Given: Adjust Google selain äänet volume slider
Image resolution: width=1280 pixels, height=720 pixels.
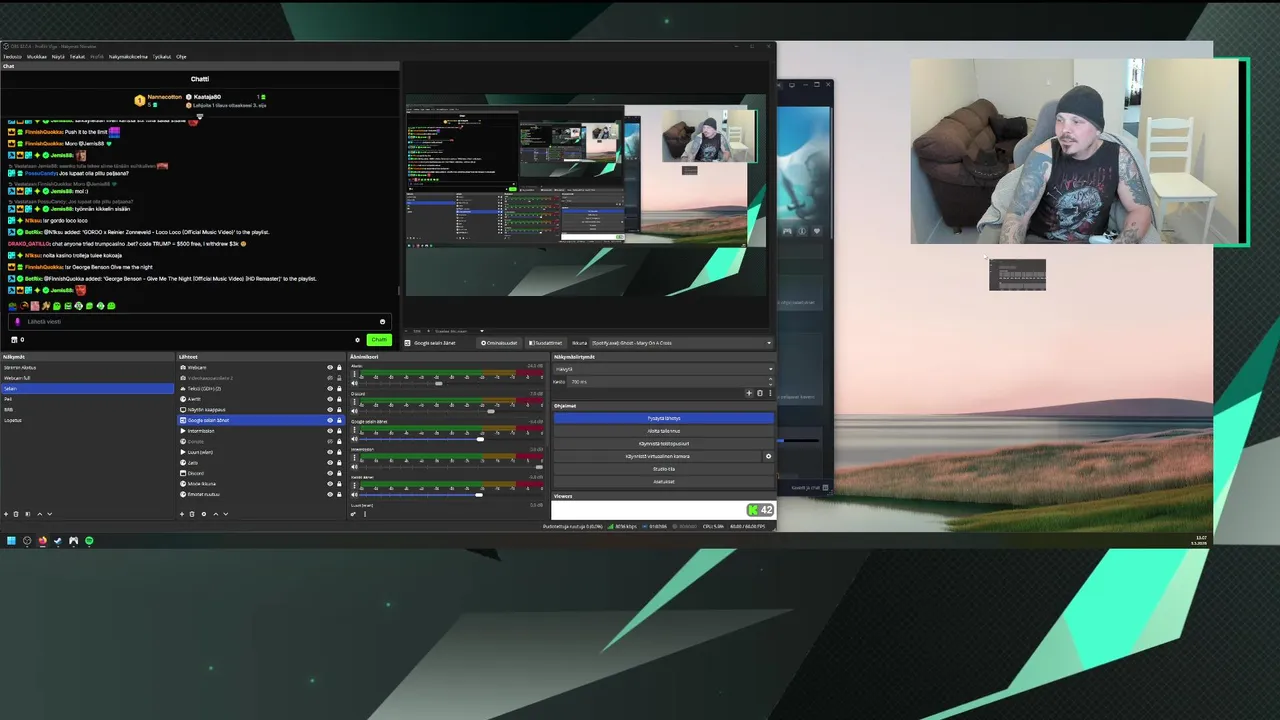Looking at the screenshot, I should (x=480, y=439).
